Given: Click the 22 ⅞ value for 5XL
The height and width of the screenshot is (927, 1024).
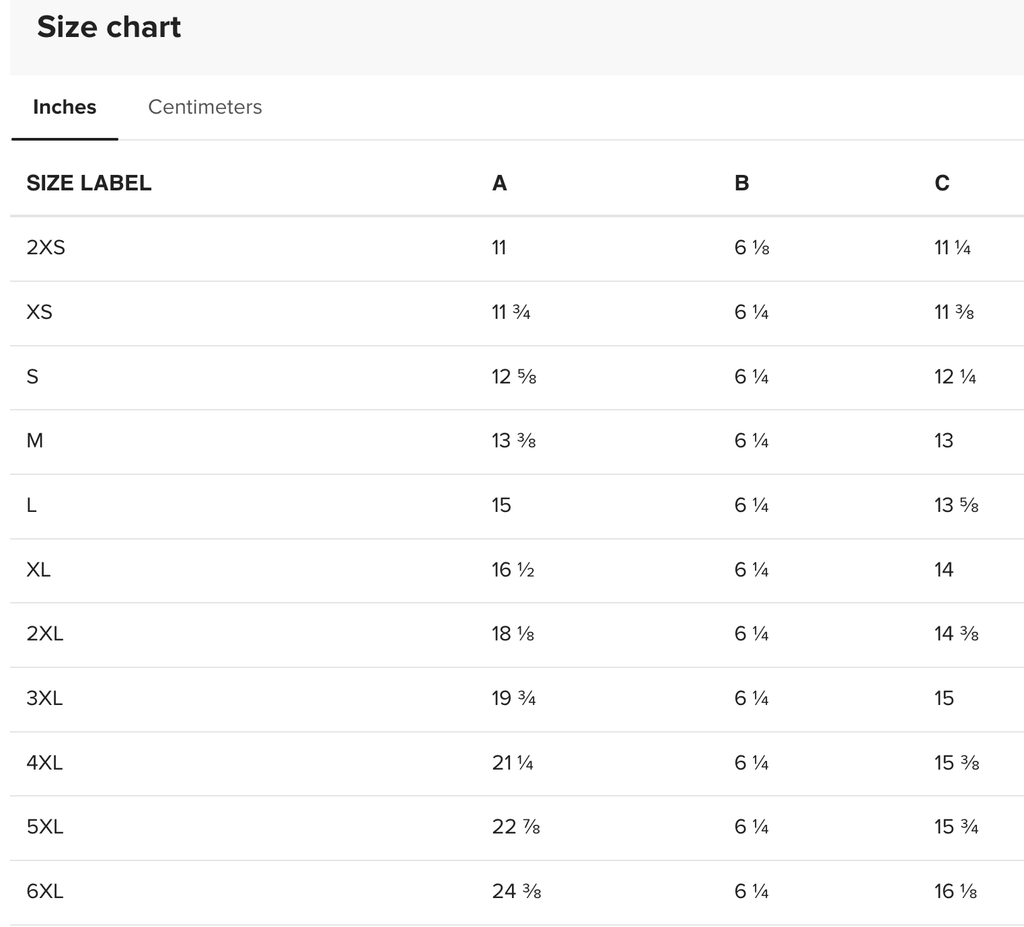Looking at the screenshot, I should tap(516, 827).
